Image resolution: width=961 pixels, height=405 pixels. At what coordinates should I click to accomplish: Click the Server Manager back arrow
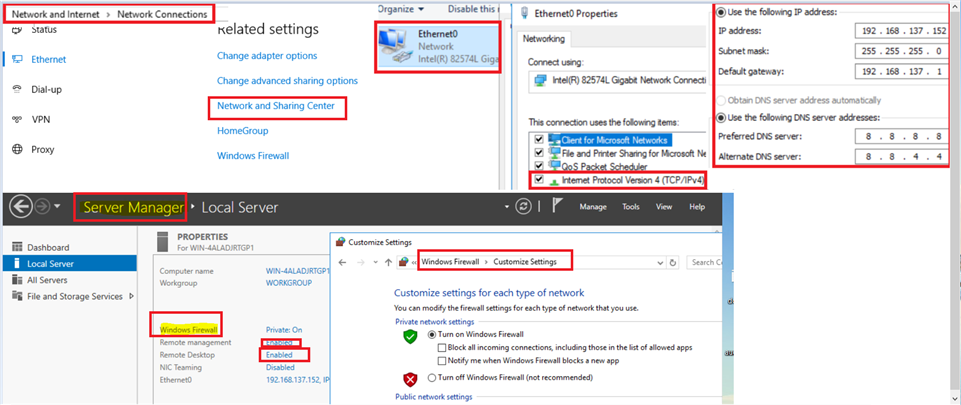click(x=21, y=208)
